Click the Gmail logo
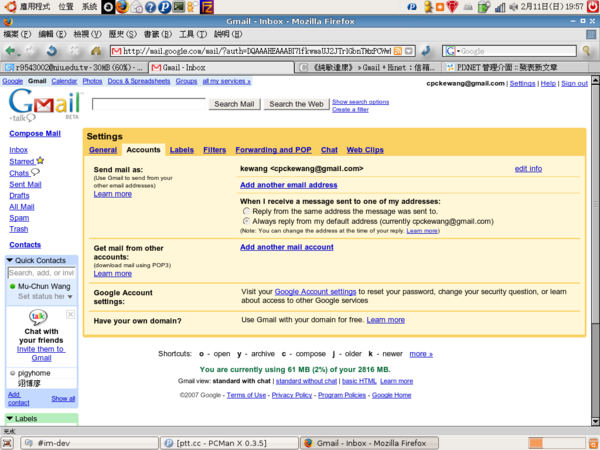Viewport: 600px width, 450px height. (x=44, y=104)
